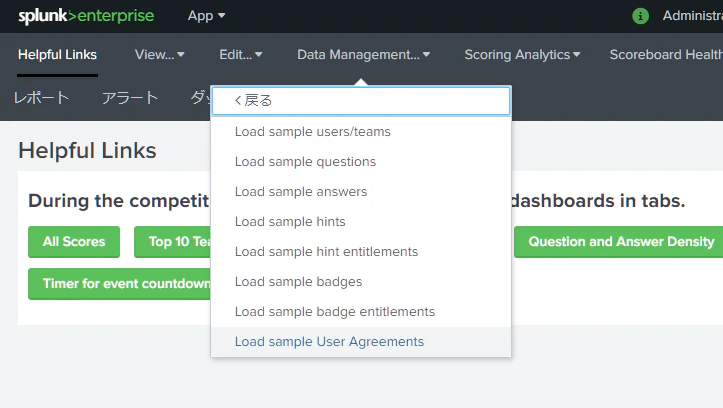
Task: Choose Load sample users/teams
Action: pyautogui.click(x=361, y=132)
